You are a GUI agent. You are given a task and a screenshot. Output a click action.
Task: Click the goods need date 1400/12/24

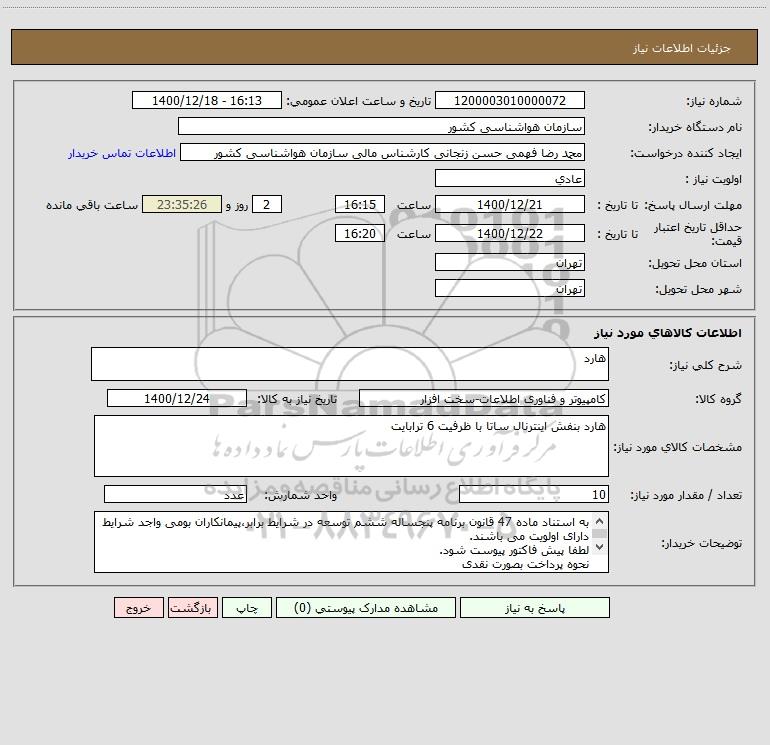(x=177, y=398)
